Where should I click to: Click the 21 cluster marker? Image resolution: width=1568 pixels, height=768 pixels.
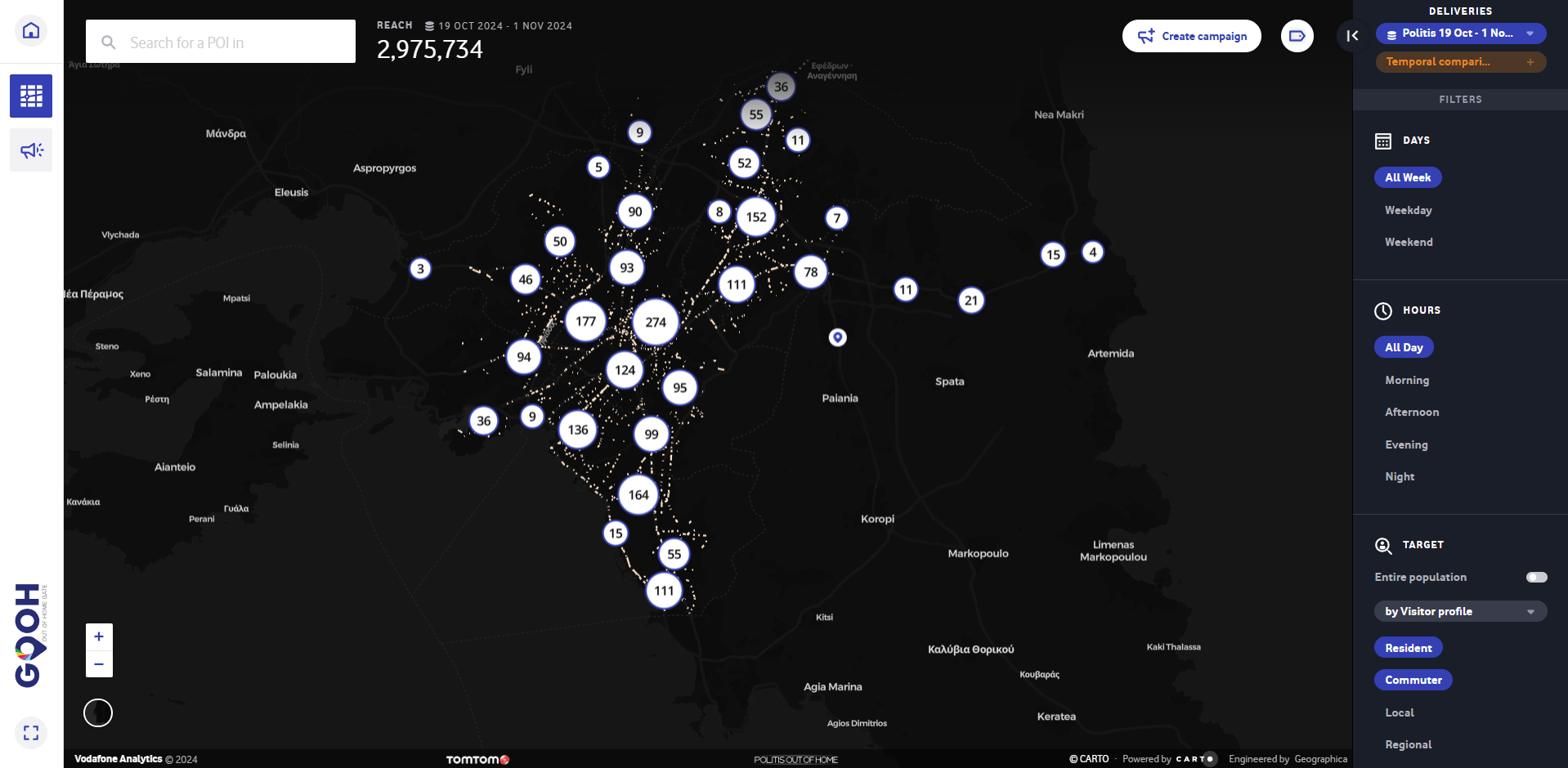971,301
